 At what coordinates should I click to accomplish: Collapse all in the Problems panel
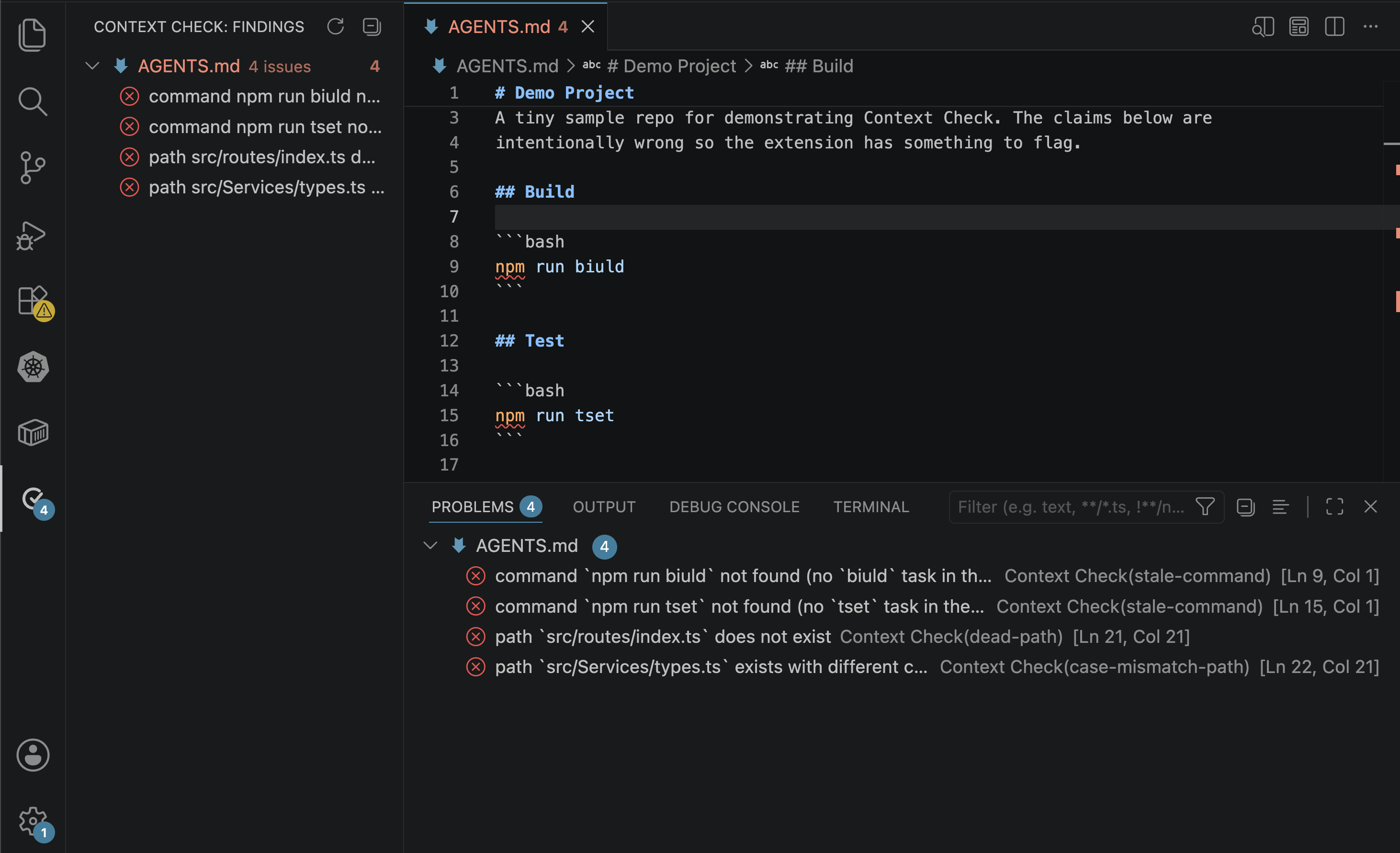coord(1245,506)
